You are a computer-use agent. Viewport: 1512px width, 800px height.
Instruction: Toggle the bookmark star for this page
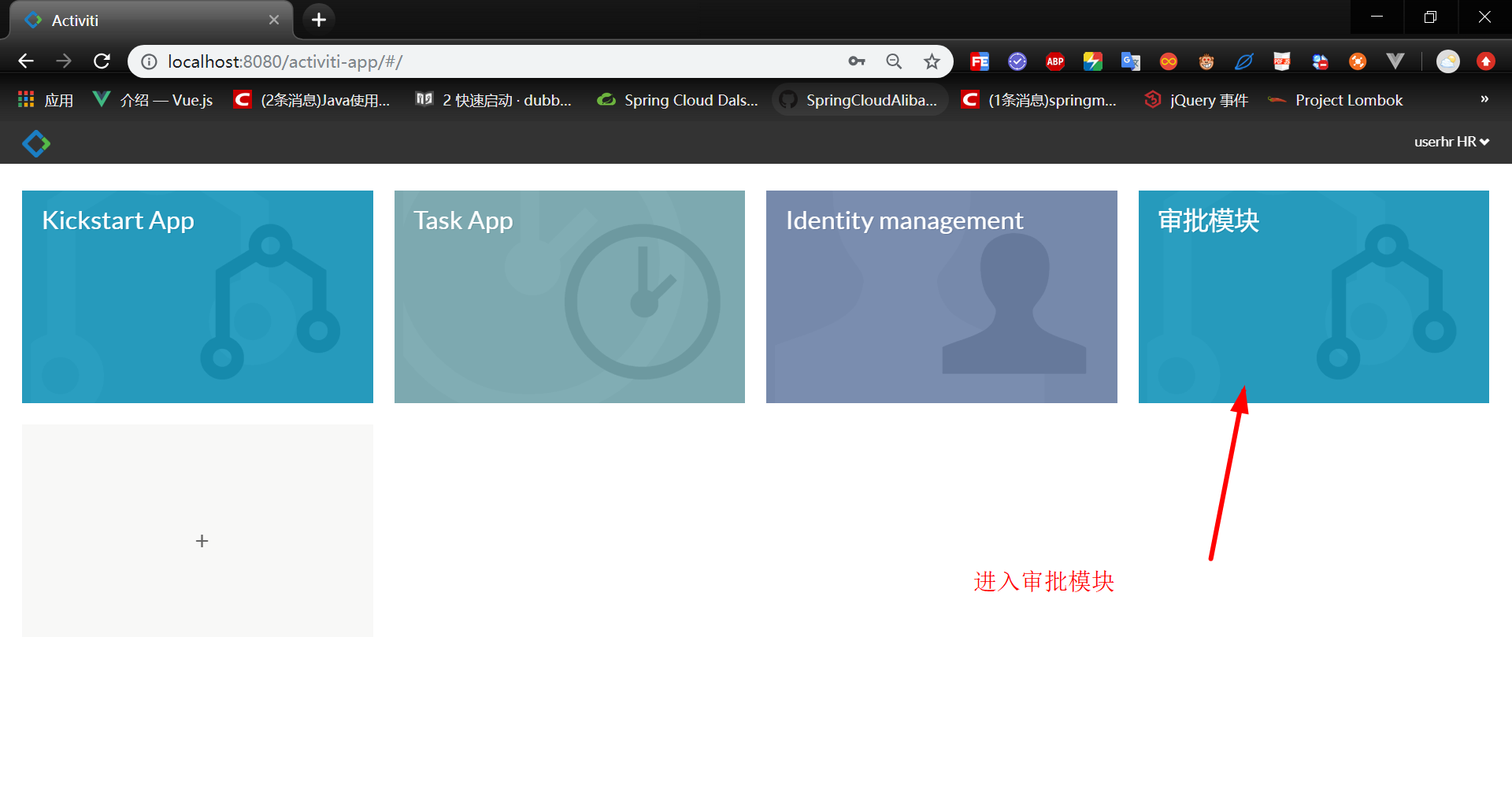[932, 61]
